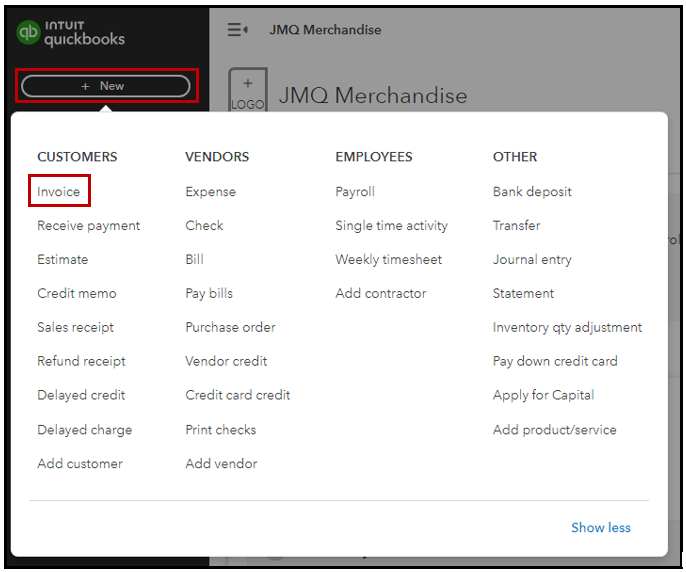Screen dimensions: 686x572
Task: Select Bank deposit under Other
Action: (x=532, y=191)
